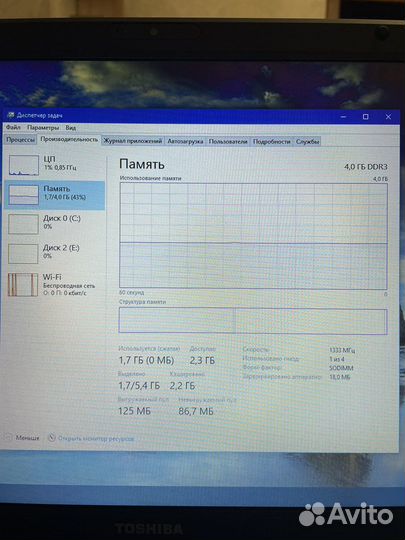Screen dimensions: 405x540
Task: Open the Журнал приложений tab
Action: 133,141
